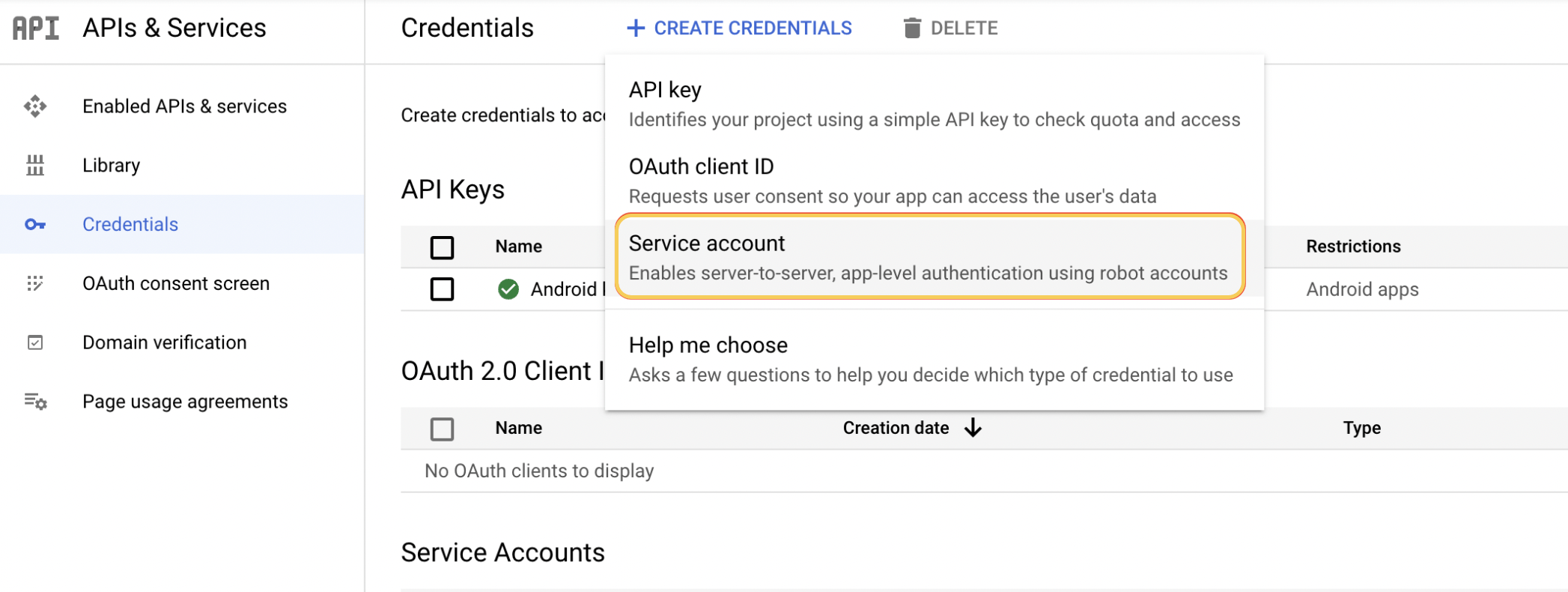Choose OAuth client ID option
Screen dimensions: 1568x592
coord(934,181)
